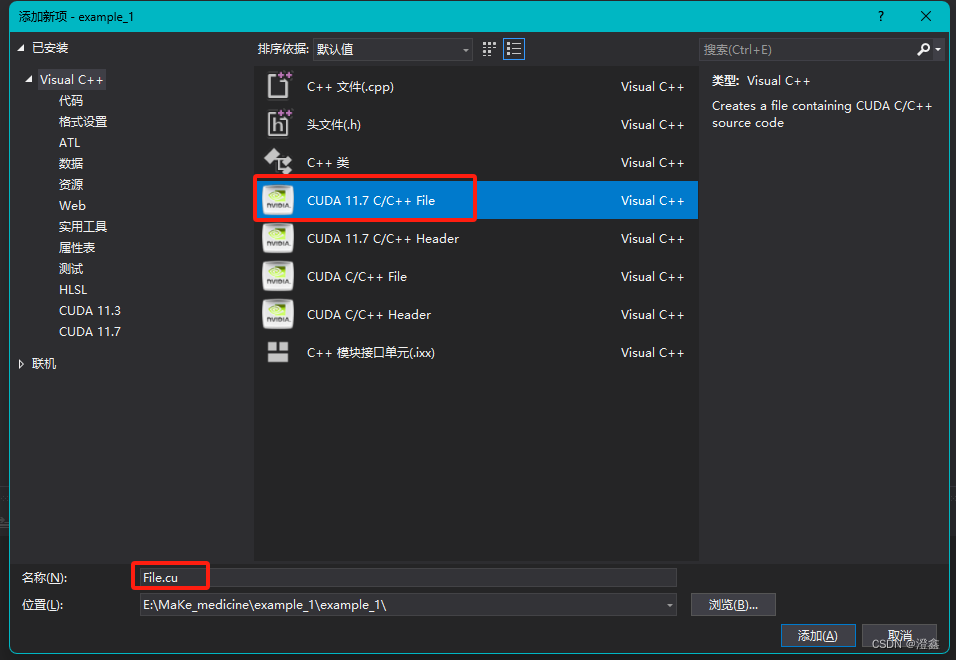Click the 浏览(B) browse button
Viewport: 956px width, 660px height.
tap(731, 604)
